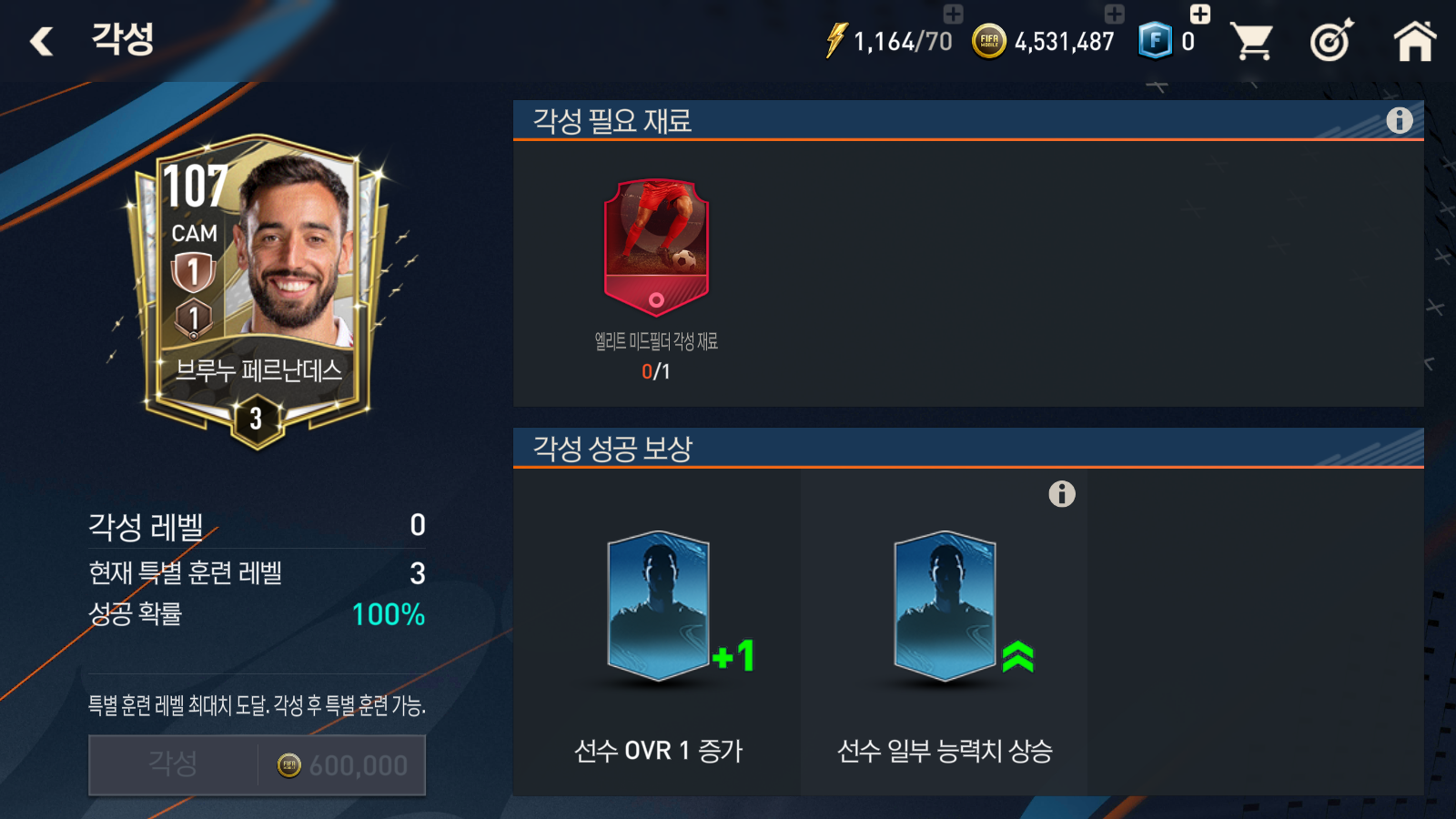Select 엘리트 미드필더 각성 재료 material card
This screenshot has height=819, width=1456.
coord(656,248)
